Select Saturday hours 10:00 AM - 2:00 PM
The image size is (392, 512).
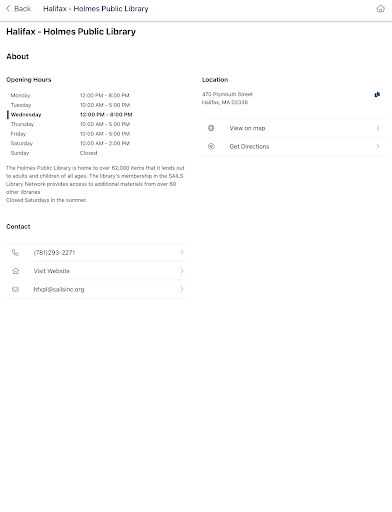[x=105, y=143]
